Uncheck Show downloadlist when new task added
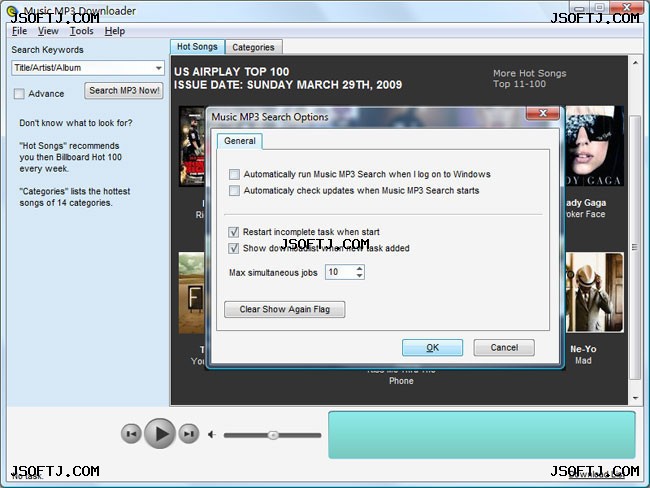The image size is (650, 488). pyautogui.click(x=234, y=248)
